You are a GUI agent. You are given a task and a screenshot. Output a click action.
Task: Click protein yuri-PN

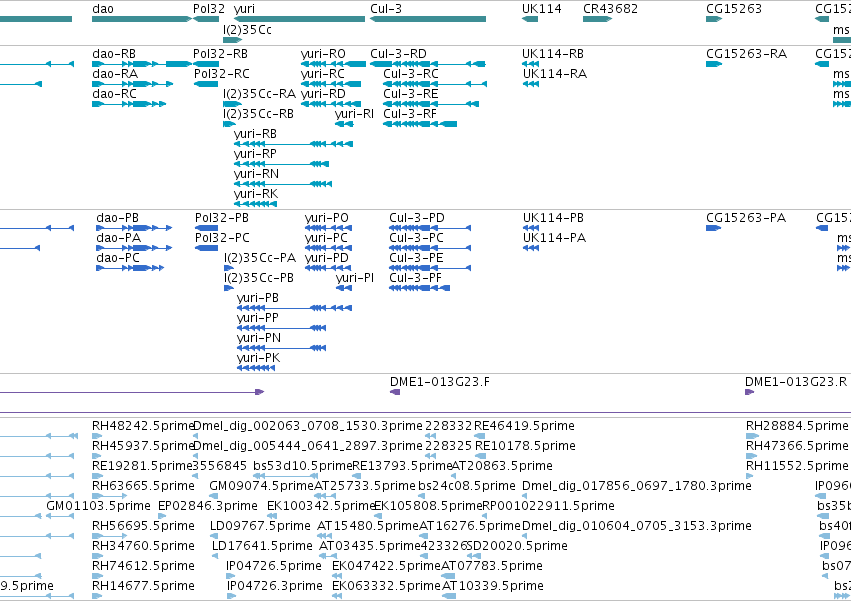(x=259, y=339)
